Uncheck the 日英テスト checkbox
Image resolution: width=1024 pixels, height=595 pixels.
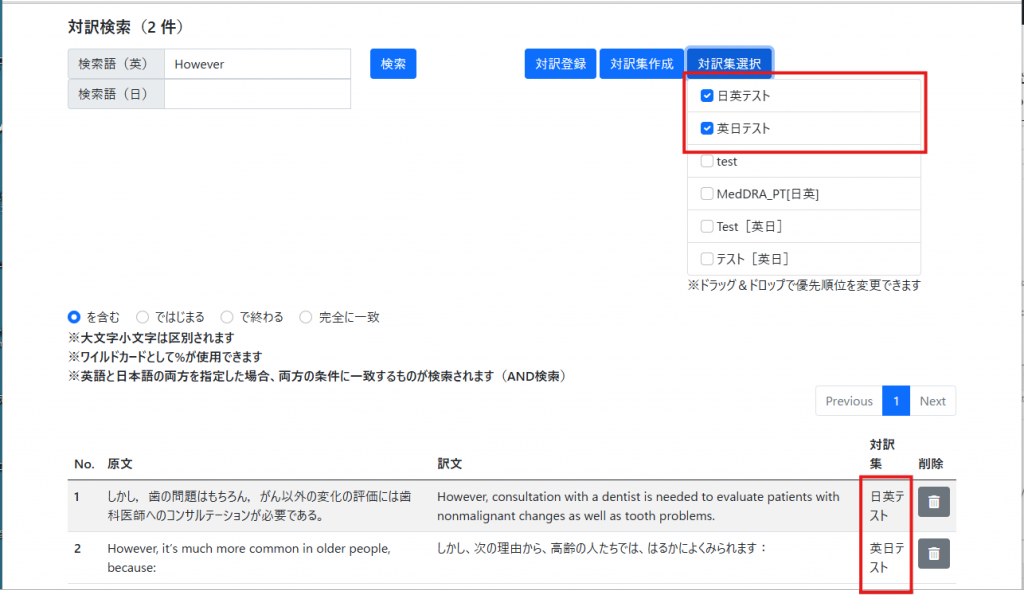pyautogui.click(x=707, y=96)
